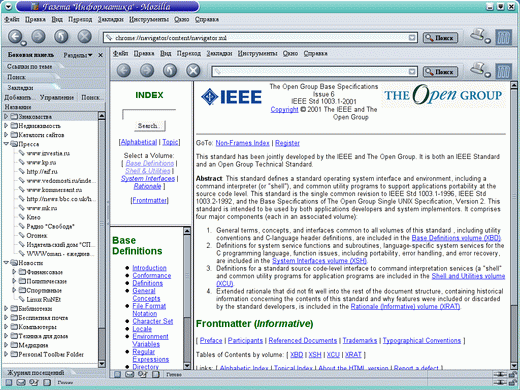Open the outer URL bar history dropdown

[x=412, y=38]
